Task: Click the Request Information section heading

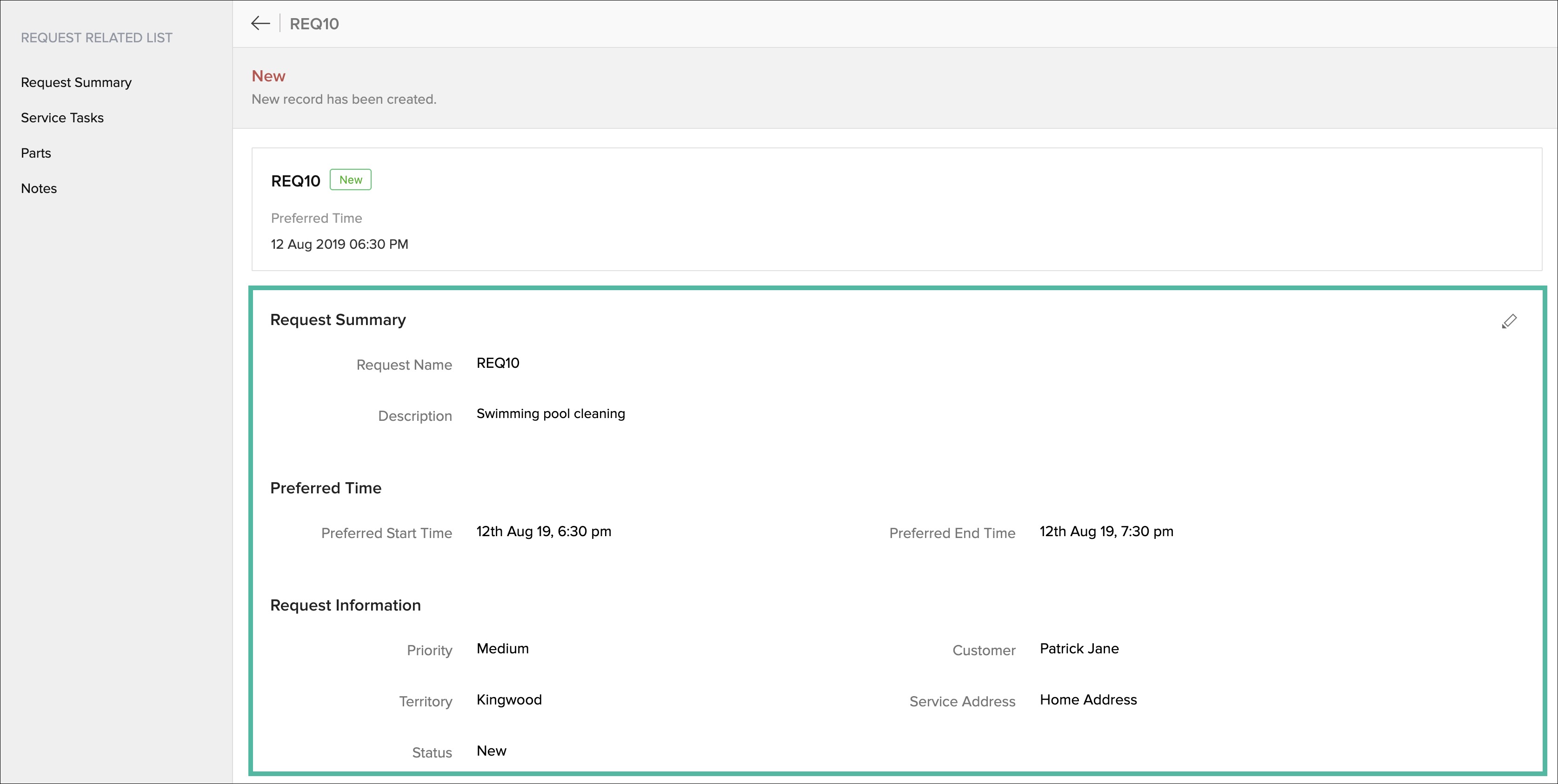Action: click(x=346, y=605)
